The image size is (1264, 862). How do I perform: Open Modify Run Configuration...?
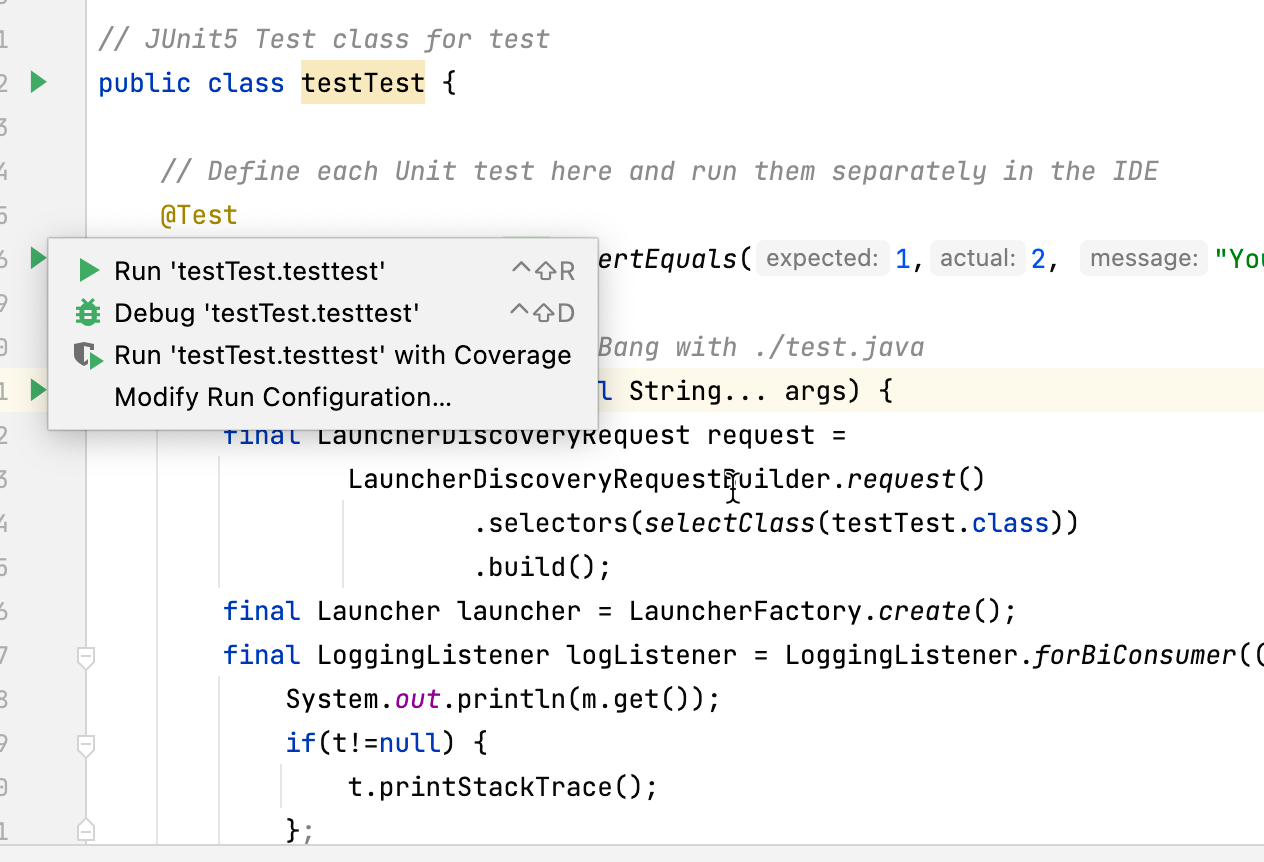coord(325,397)
